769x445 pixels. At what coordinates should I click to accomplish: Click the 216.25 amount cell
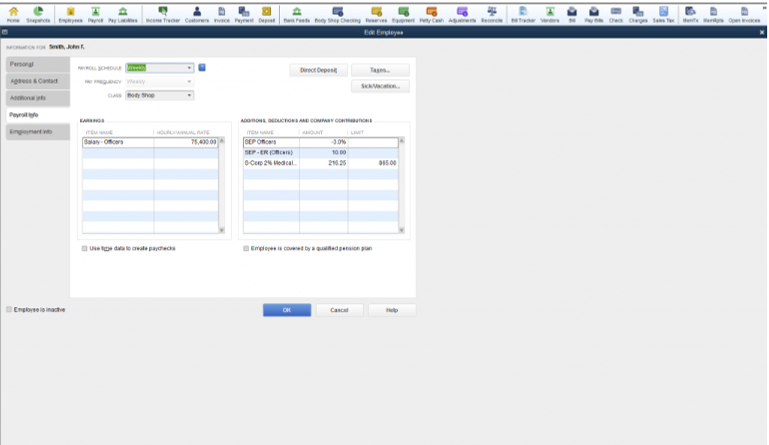point(324,163)
